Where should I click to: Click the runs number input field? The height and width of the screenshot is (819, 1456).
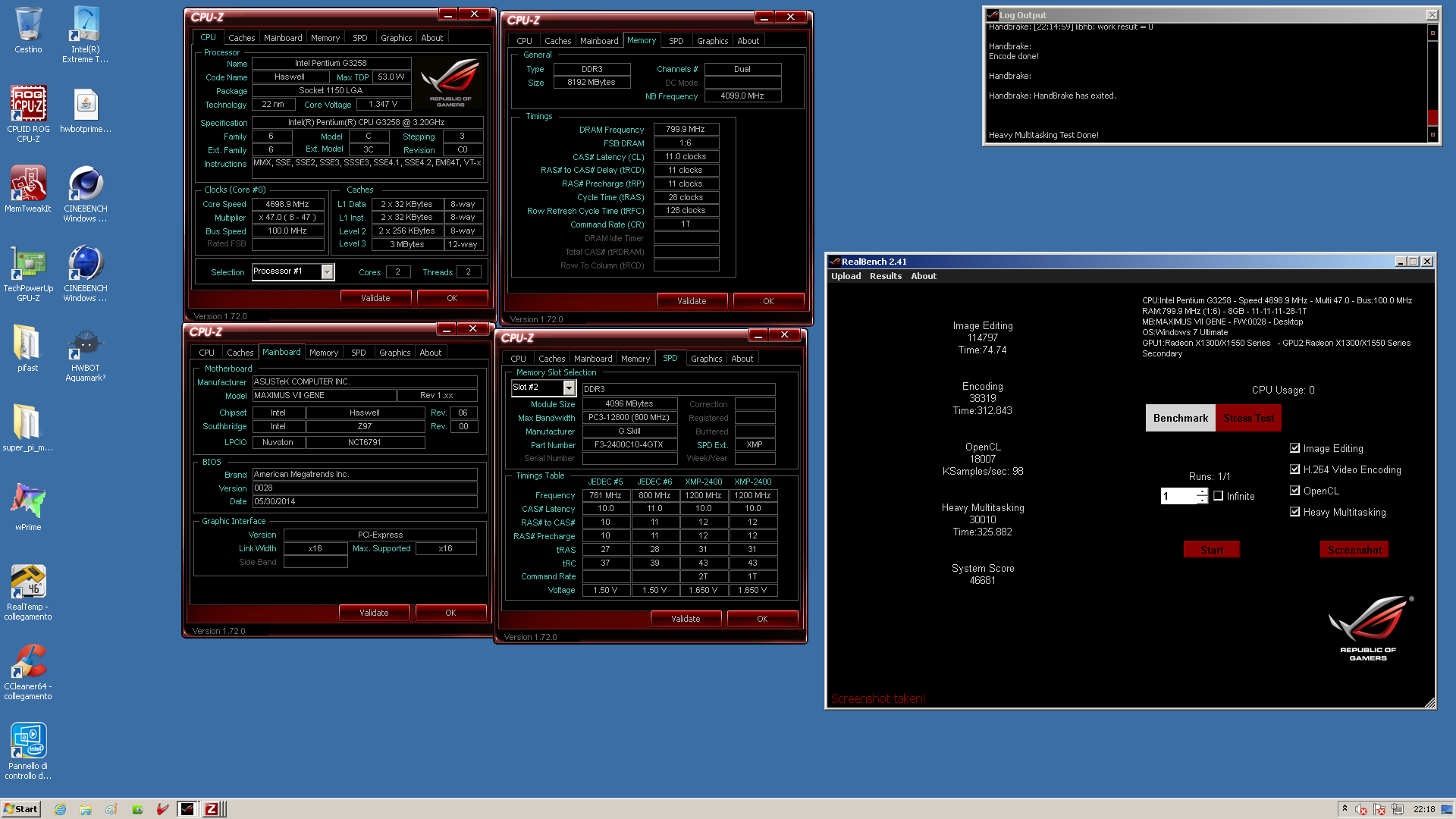[1178, 496]
